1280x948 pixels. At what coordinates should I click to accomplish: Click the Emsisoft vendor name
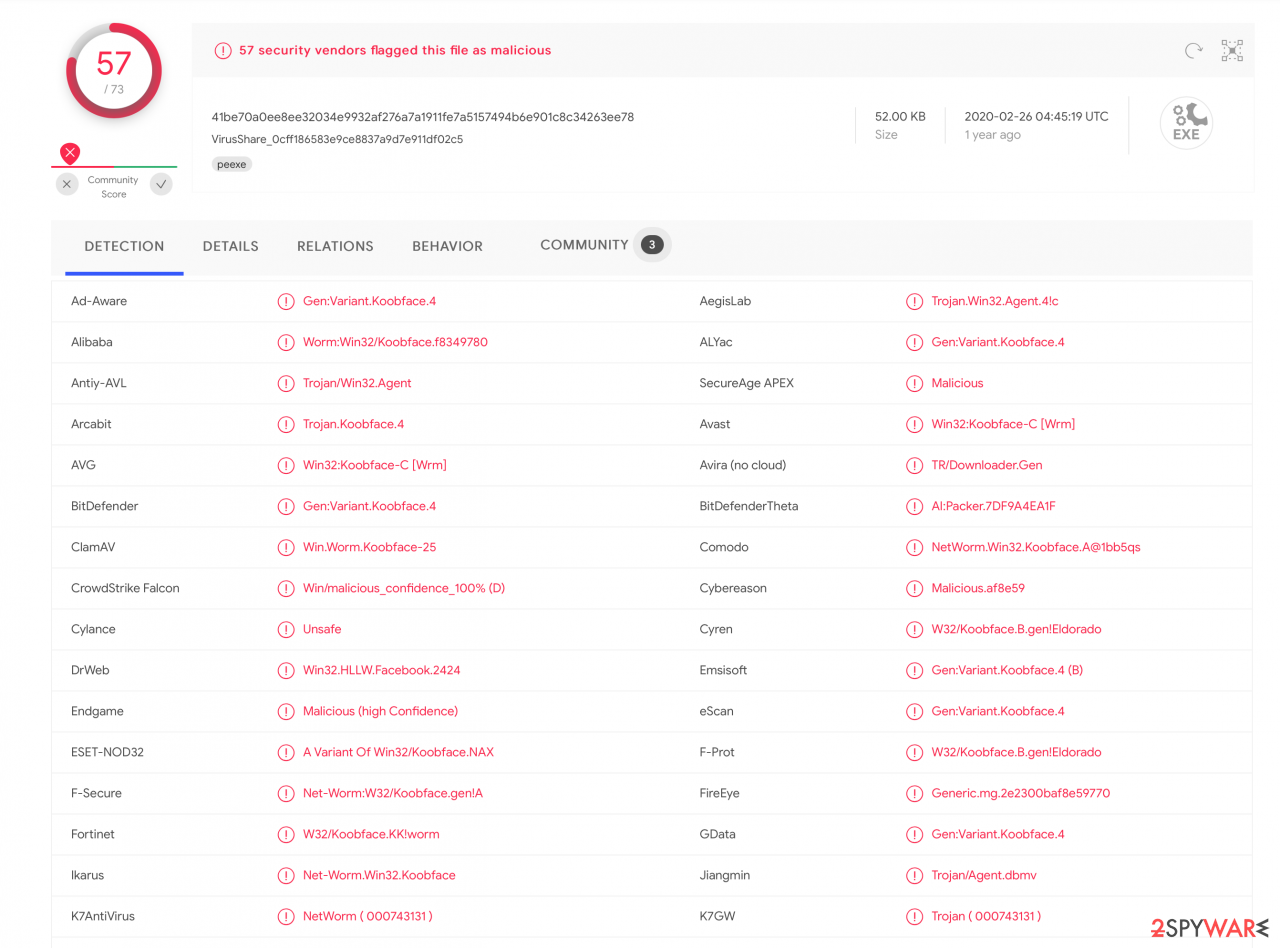pos(723,670)
